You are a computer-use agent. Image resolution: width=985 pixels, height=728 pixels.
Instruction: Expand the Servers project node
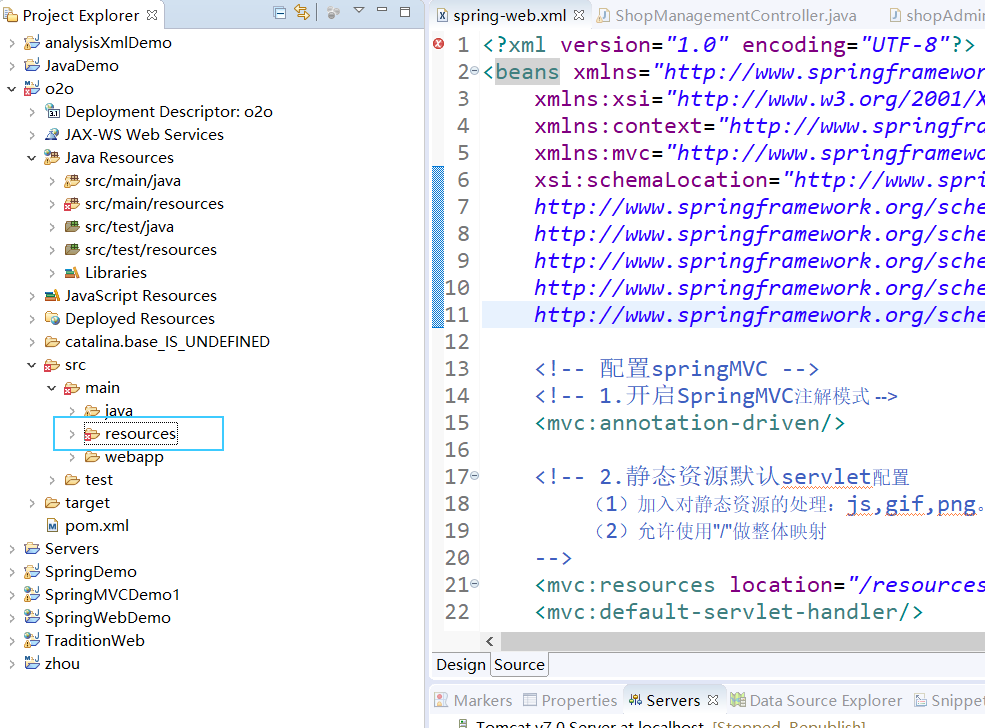[x=11, y=548]
